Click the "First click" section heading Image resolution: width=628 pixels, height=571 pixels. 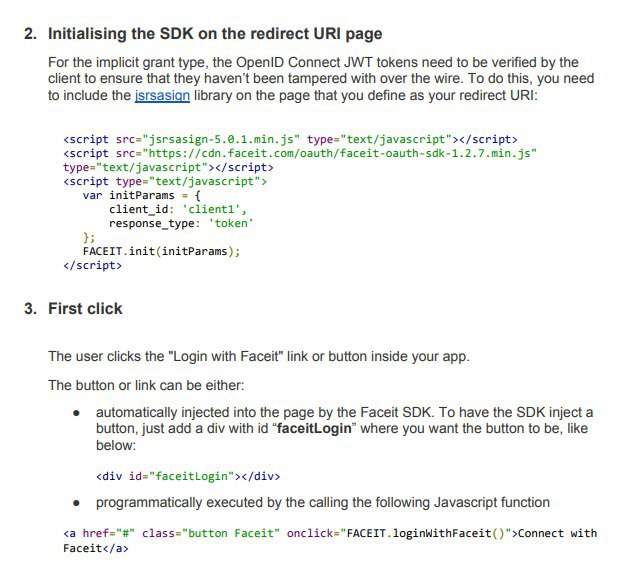click(x=73, y=309)
